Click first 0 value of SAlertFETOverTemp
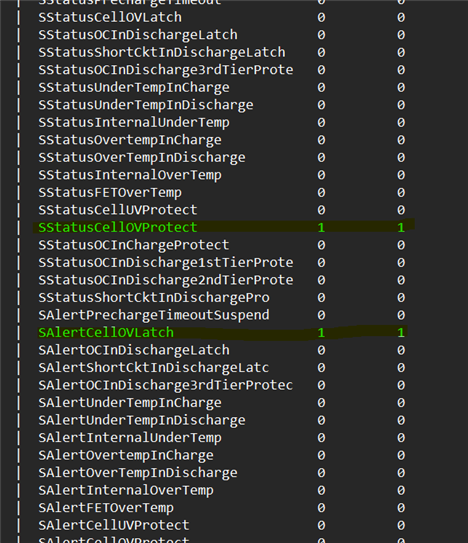 point(321,508)
